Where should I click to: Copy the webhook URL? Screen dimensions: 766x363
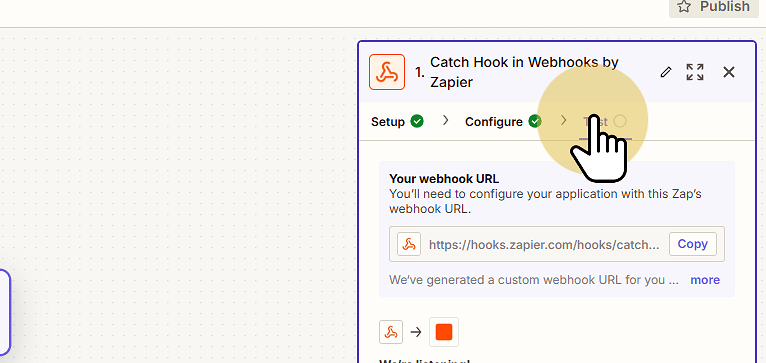[693, 244]
